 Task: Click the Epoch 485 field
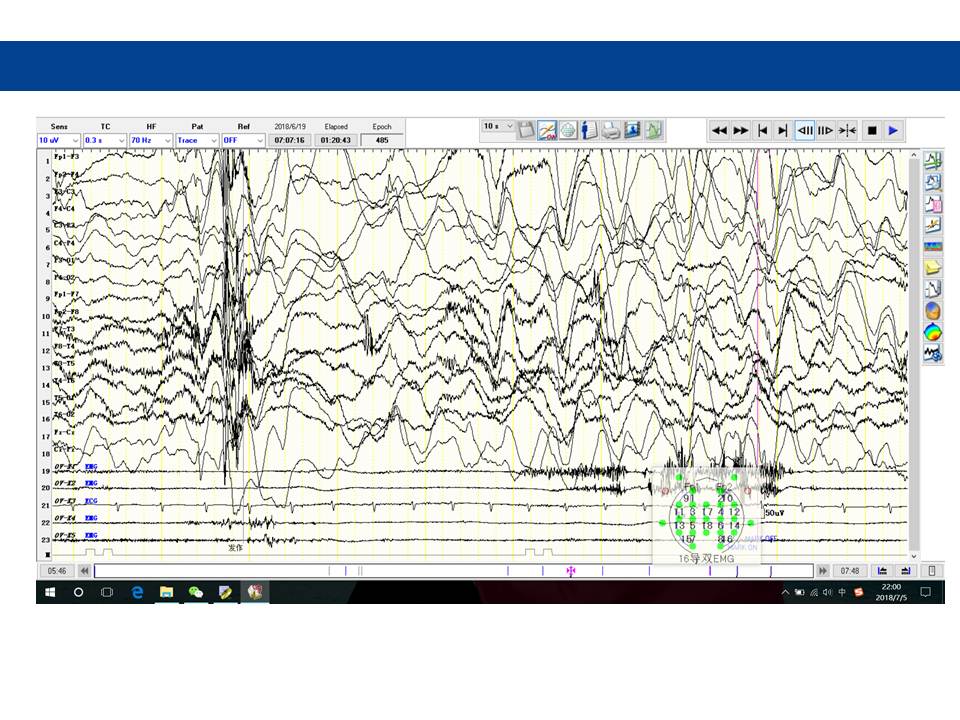(x=382, y=140)
